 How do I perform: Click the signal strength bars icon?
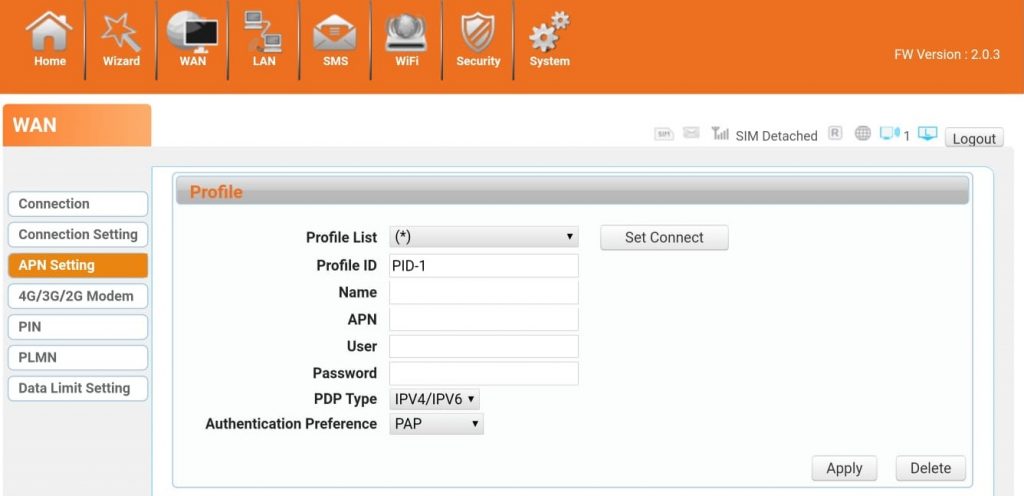[x=720, y=133]
